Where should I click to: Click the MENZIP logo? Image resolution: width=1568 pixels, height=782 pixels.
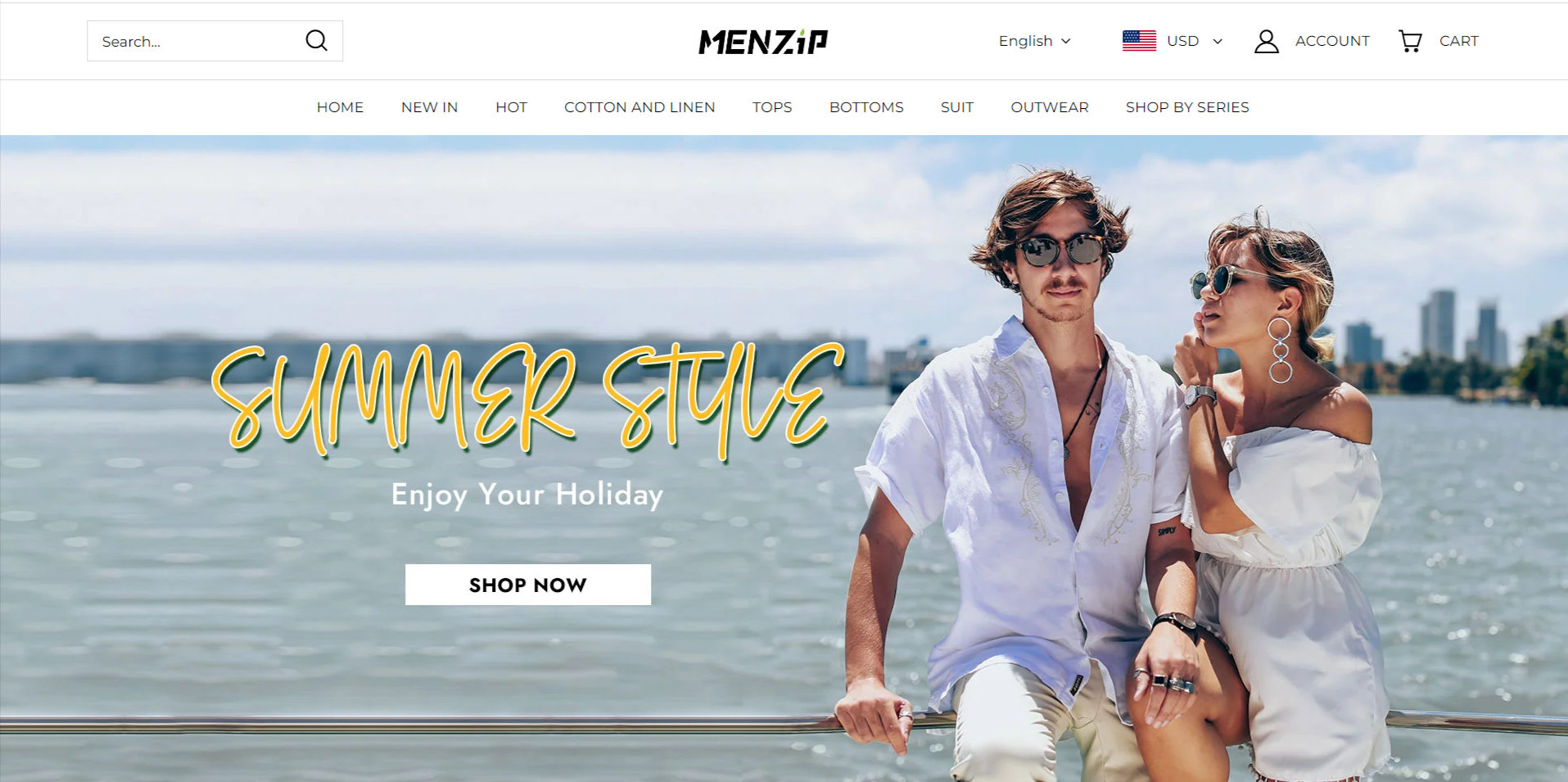(763, 42)
